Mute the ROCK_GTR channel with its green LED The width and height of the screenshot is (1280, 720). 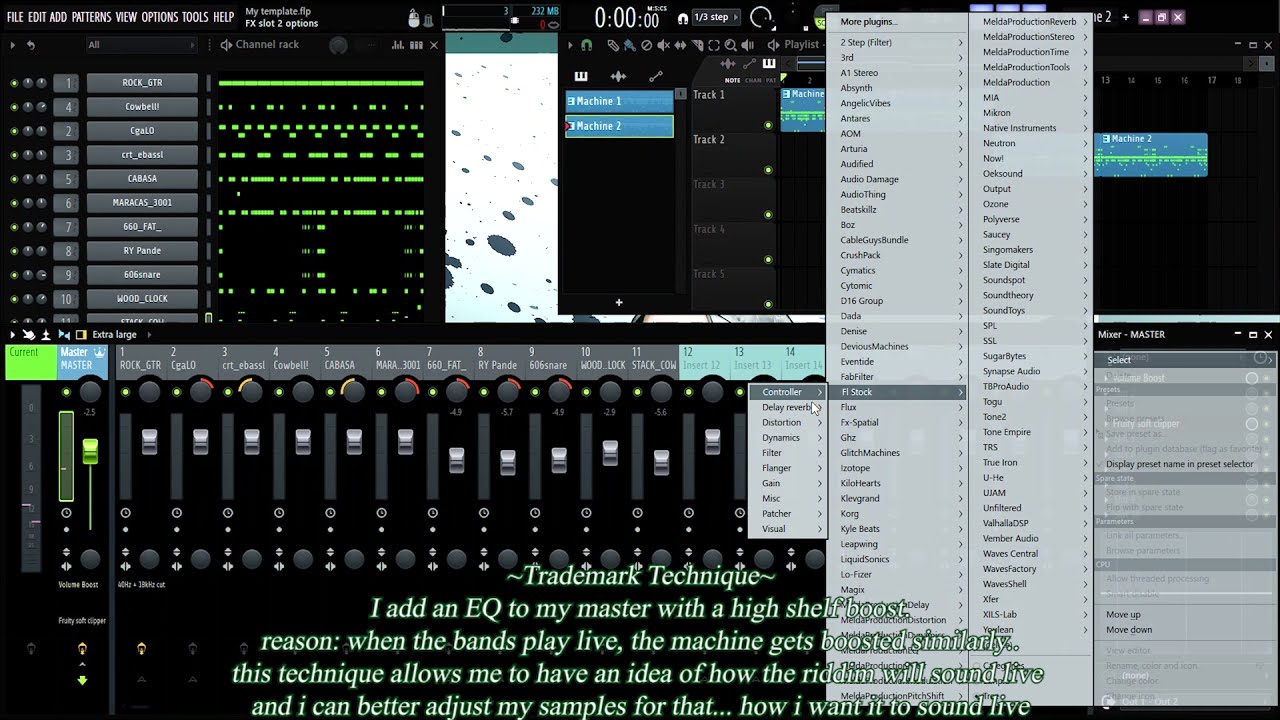tap(14, 83)
